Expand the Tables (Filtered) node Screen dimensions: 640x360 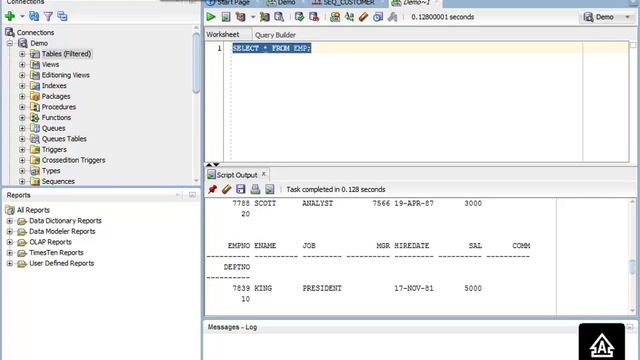coord(22,54)
